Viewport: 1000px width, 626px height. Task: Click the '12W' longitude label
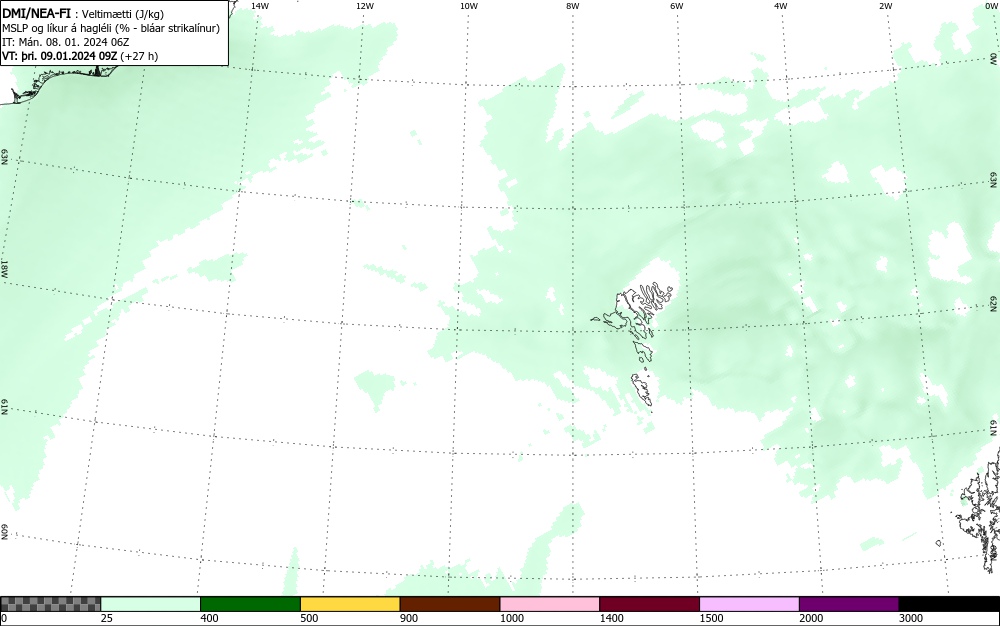click(365, 6)
